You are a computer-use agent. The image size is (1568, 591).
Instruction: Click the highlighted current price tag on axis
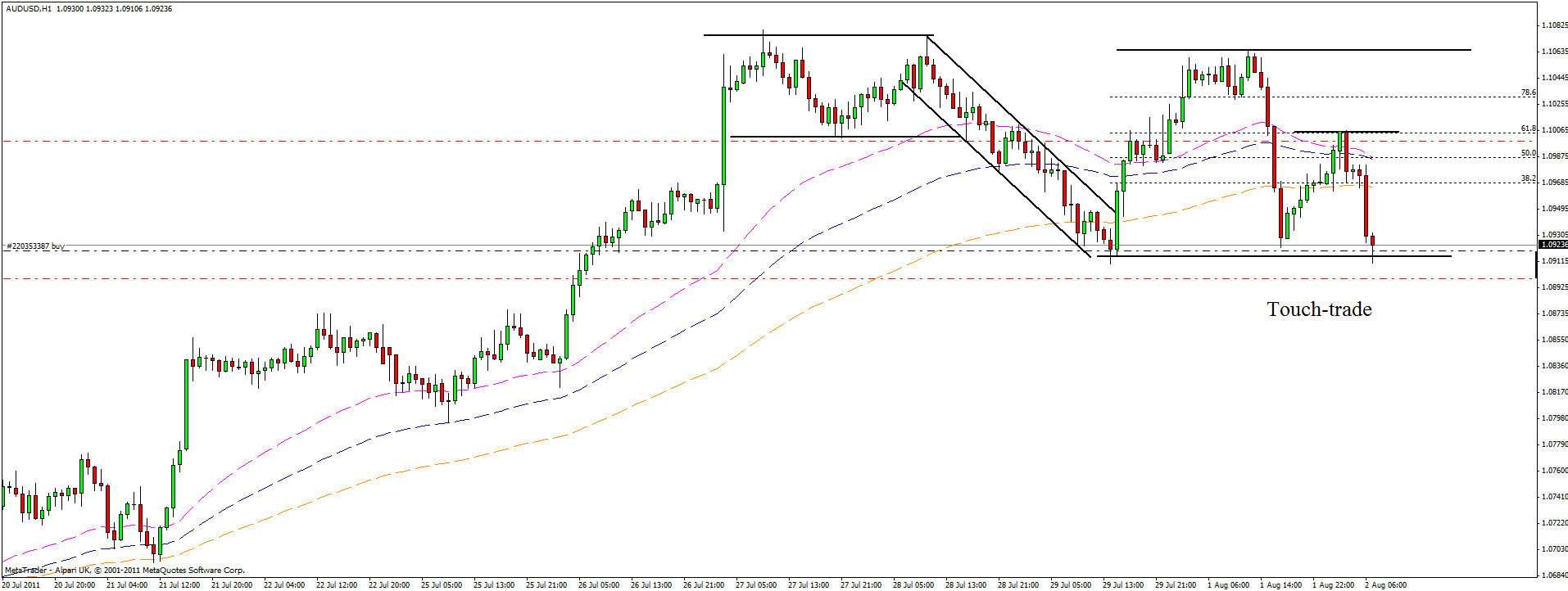point(1552,245)
